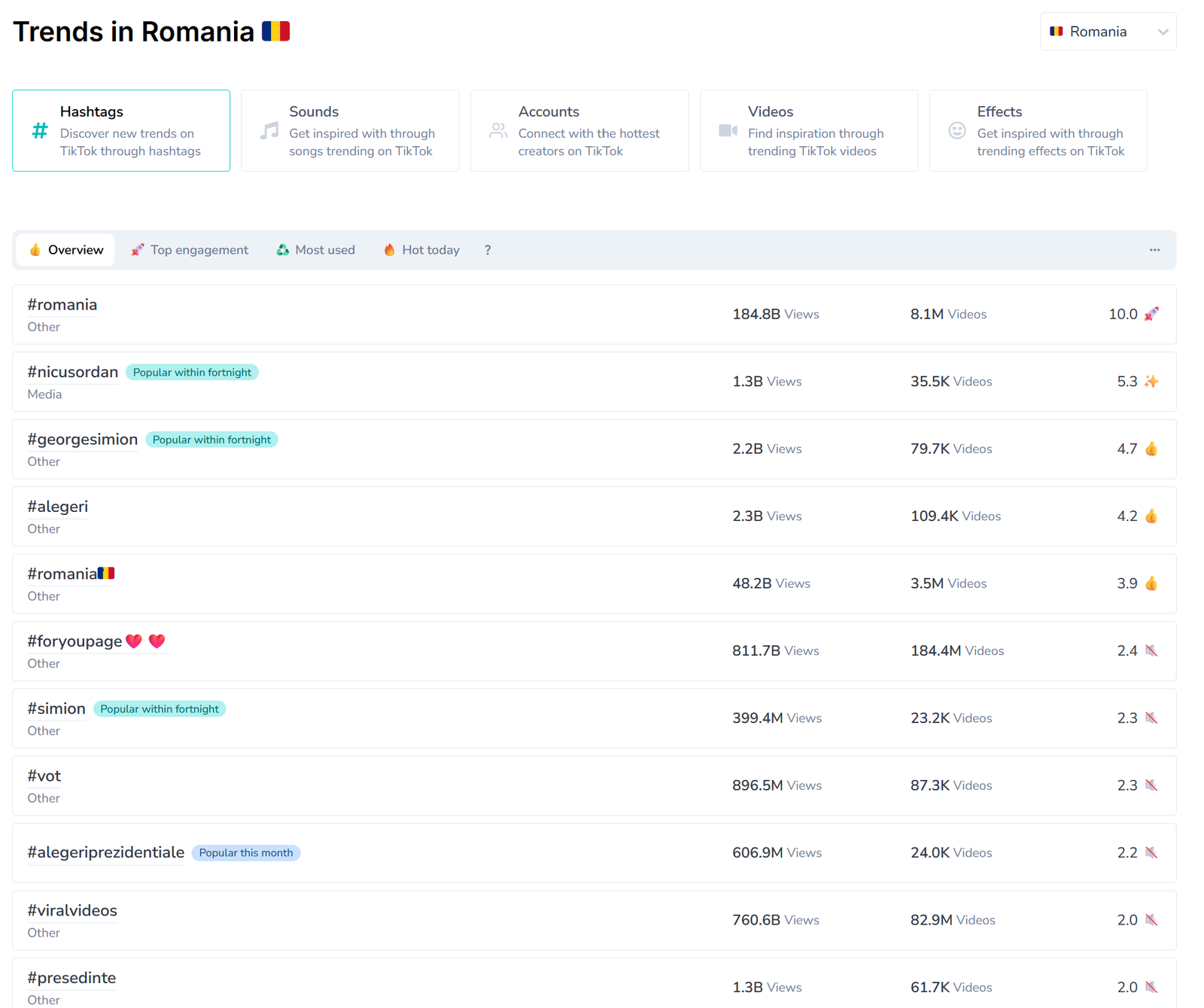Open the Romania country dropdown
The width and height of the screenshot is (1204, 1008).
click(x=1107, y=32)
